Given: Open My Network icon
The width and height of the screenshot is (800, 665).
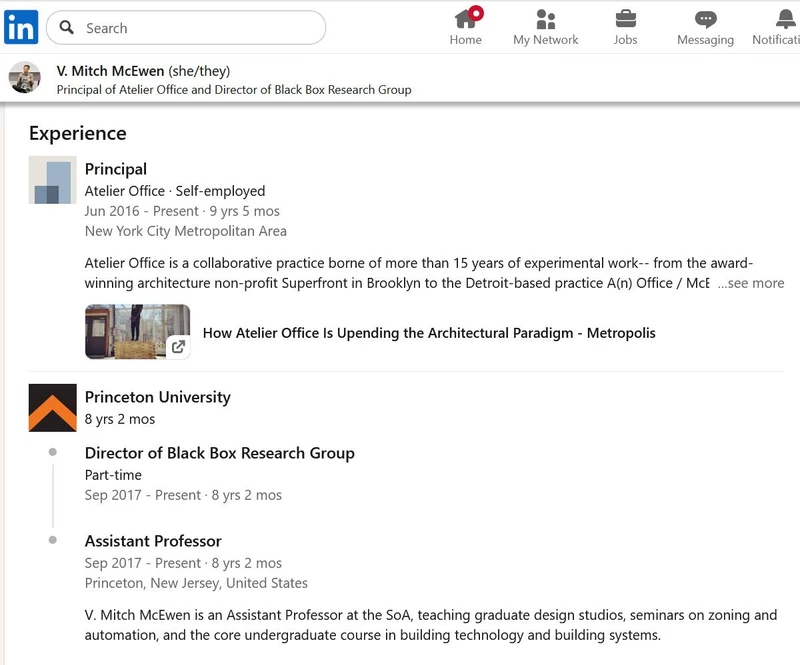Looking at the screenshot, I should (x=545, y=19).
